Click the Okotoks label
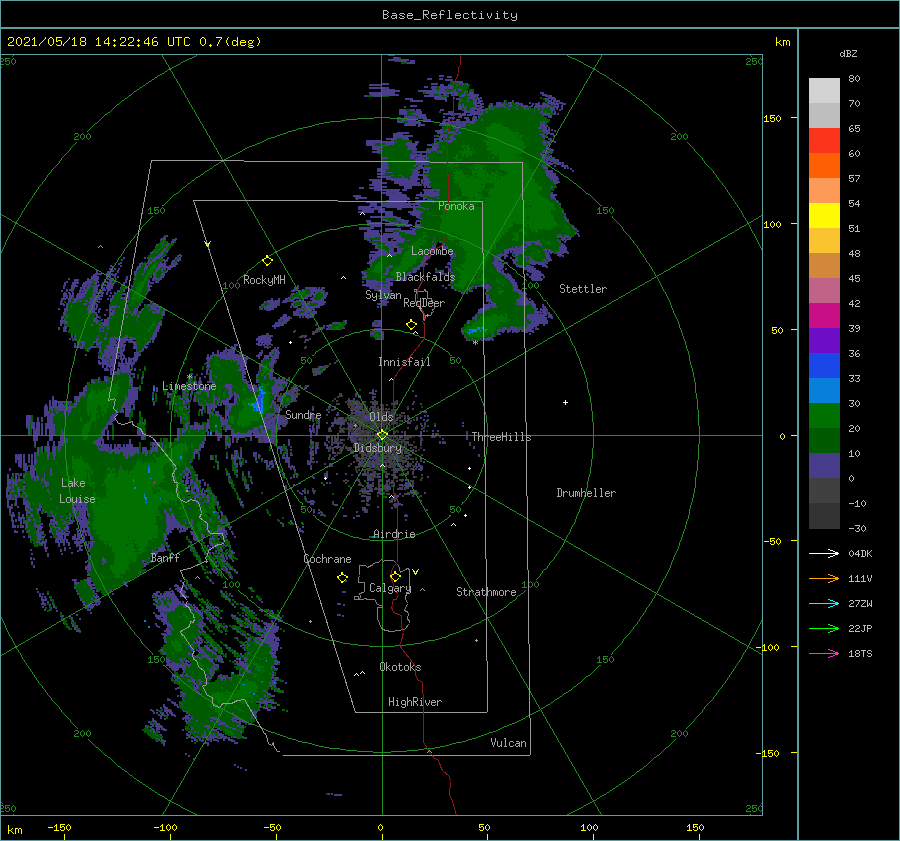The height and width of the screenshot is (841, 900). [400, 667]
